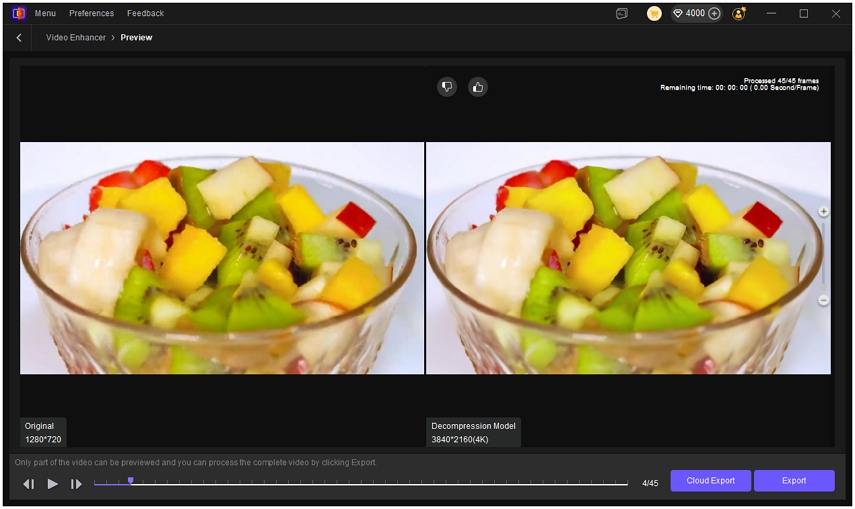The width and height of the screenshot is (855, 509).
Task: Click the Preview breadcrumb label
Action: [136, 38]
